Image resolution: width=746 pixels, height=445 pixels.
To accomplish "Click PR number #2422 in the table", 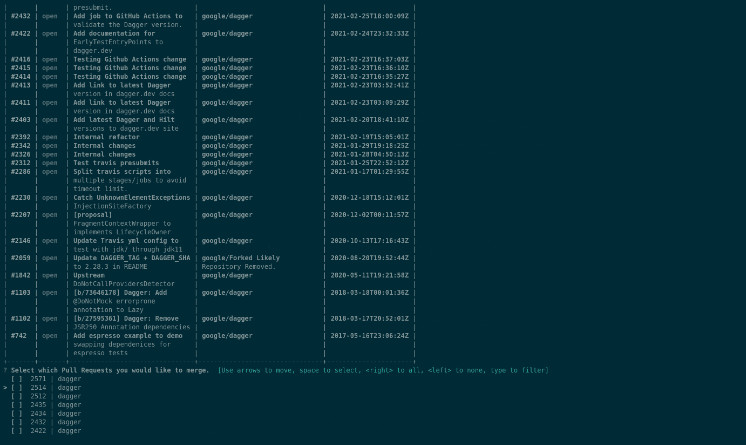I will tap(20, 33).
